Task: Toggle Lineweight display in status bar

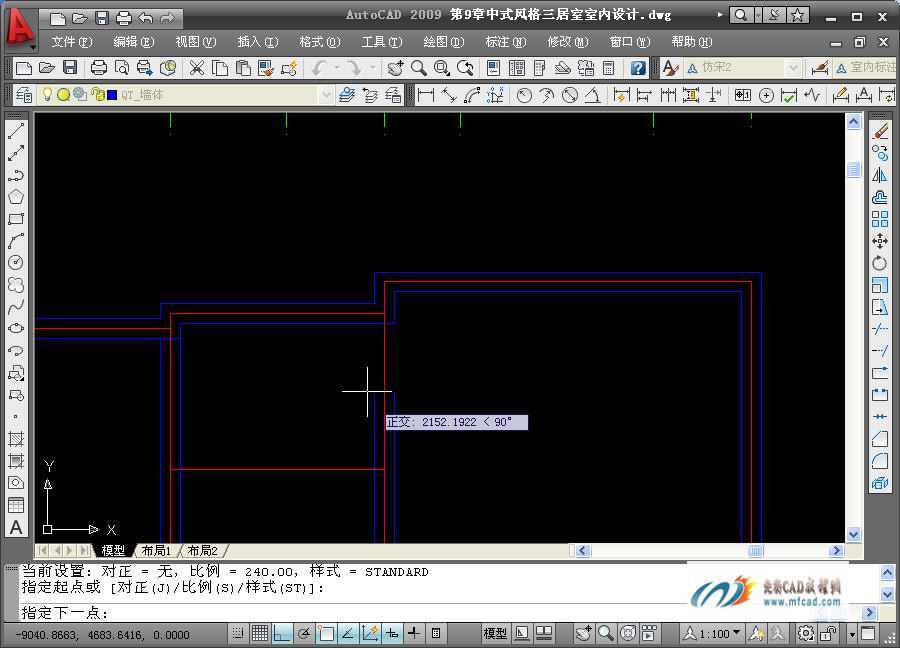Action: pyautogui.click(x=414, y=634)
